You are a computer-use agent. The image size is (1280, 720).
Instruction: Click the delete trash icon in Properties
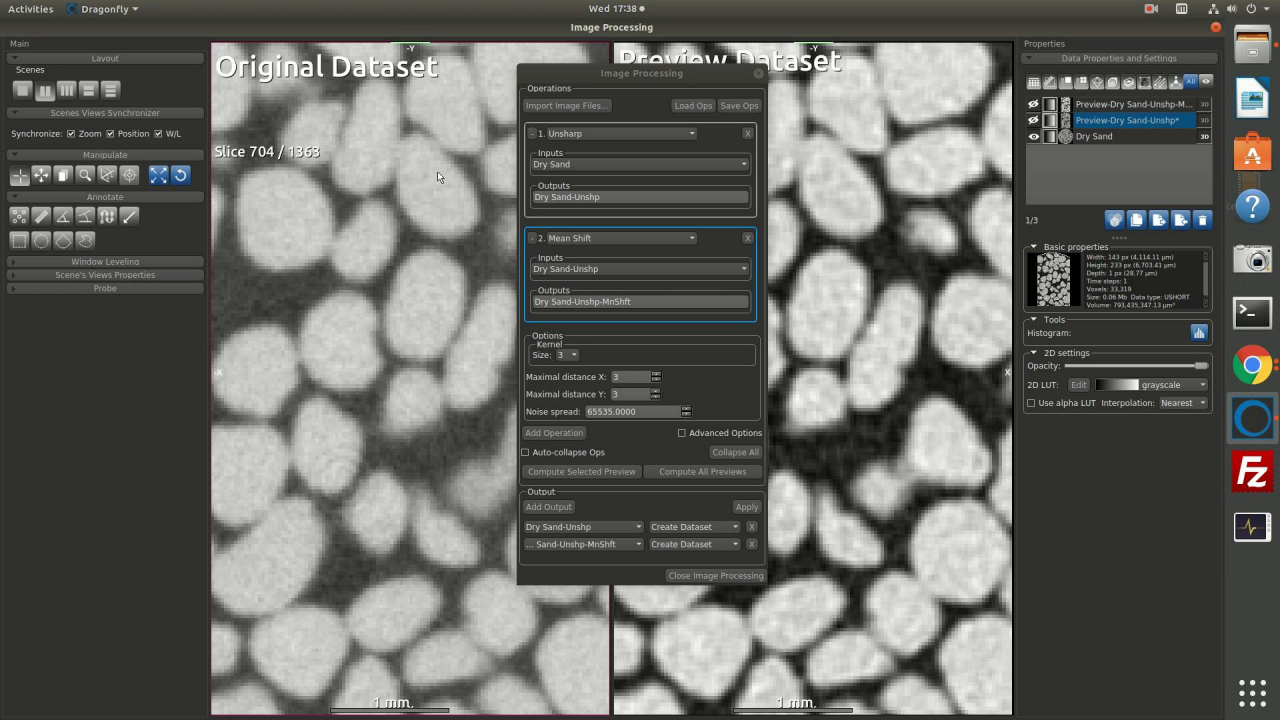[x=1202, y=220]
